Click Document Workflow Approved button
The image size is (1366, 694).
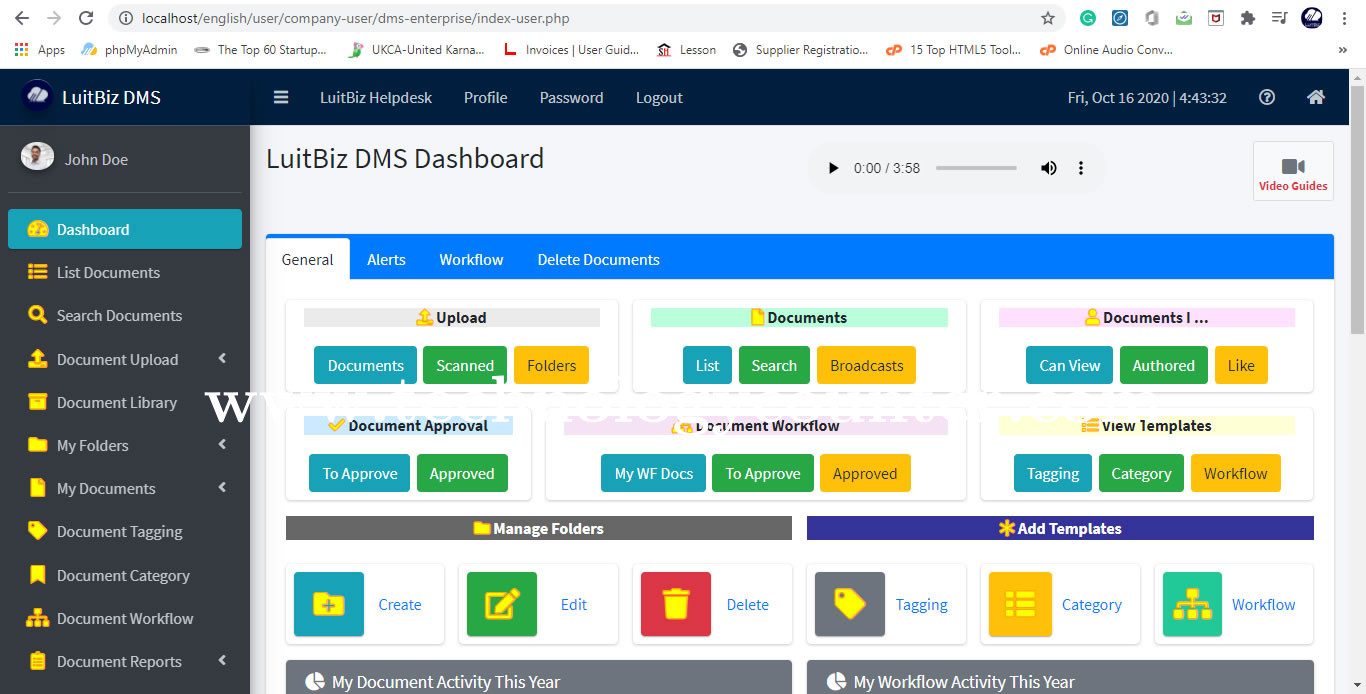(x=865, y=473)
